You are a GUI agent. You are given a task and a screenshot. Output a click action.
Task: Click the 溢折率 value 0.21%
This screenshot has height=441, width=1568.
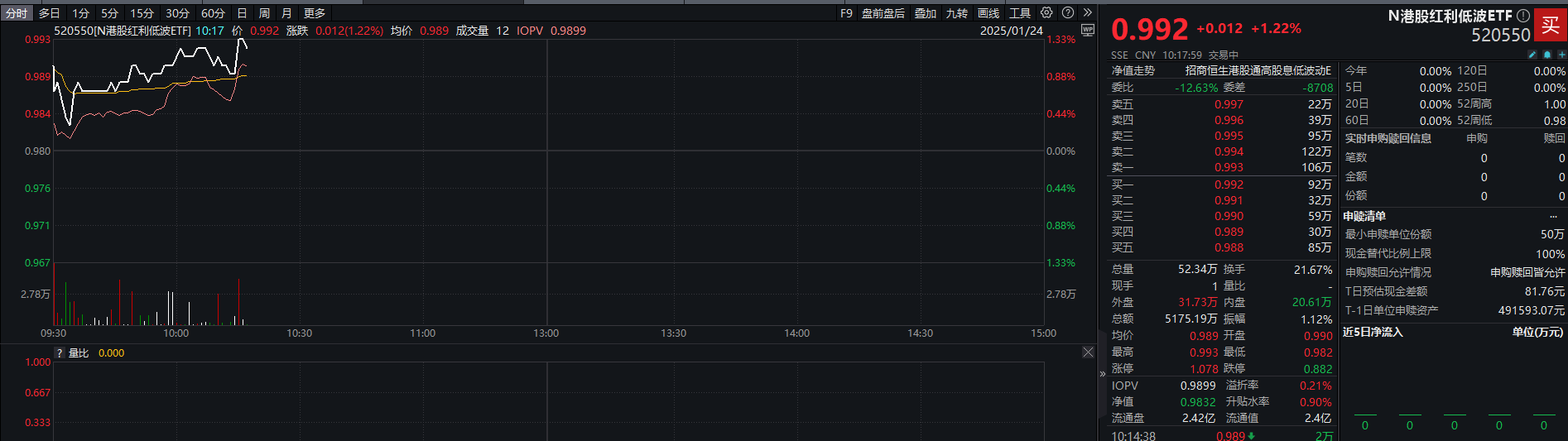click(1316, 386)
